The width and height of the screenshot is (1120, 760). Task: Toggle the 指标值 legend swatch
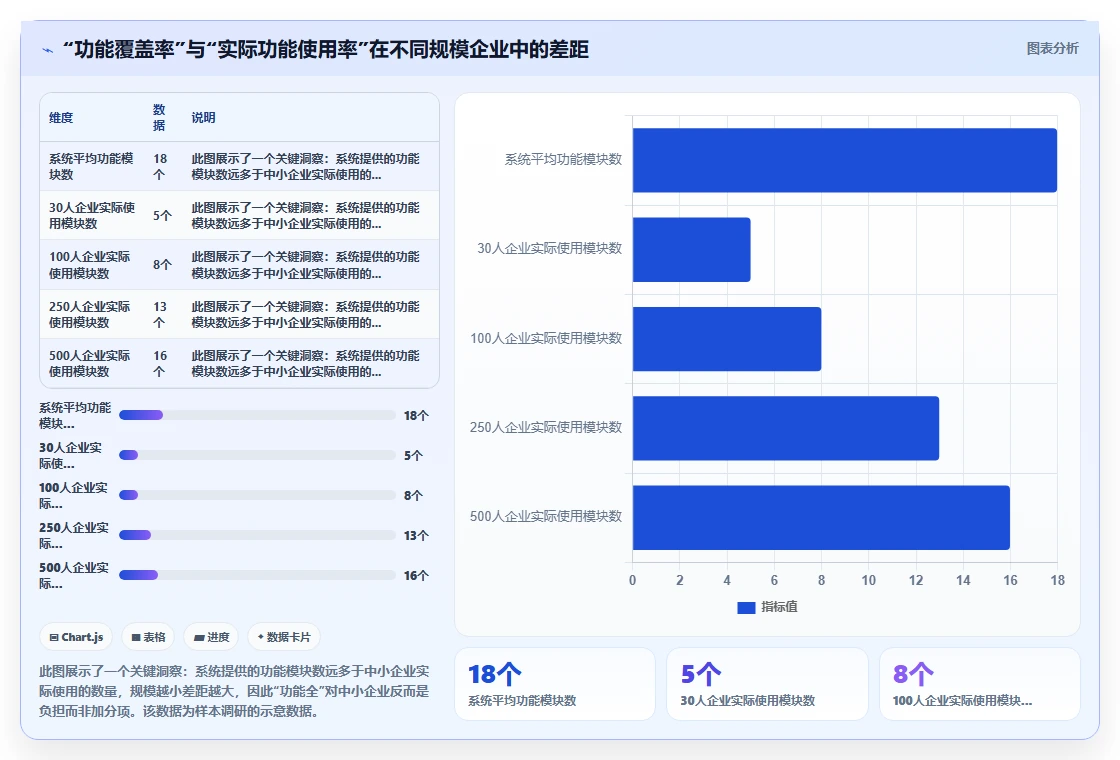coord(746,607)
